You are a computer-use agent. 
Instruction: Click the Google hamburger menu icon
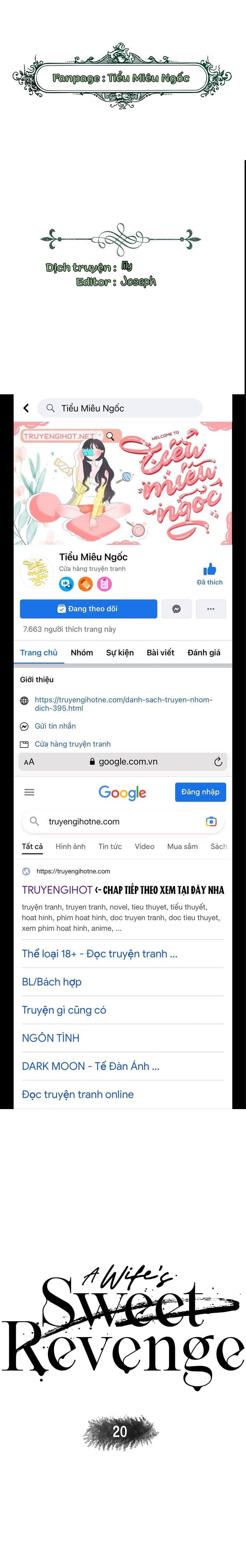(29, 792)
